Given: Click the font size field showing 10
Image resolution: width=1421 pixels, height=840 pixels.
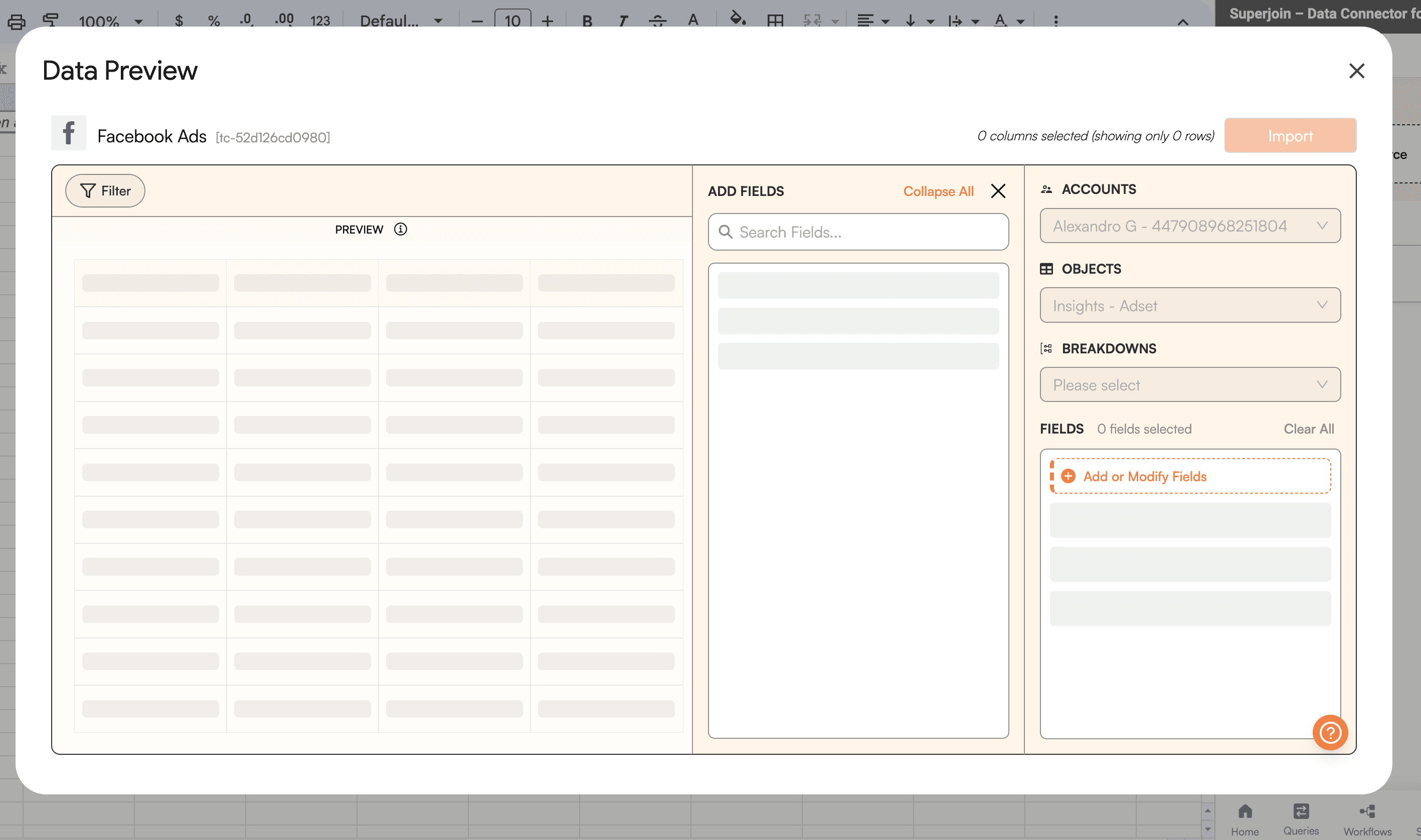Looking at the screenshot, I should pos(512,21).
